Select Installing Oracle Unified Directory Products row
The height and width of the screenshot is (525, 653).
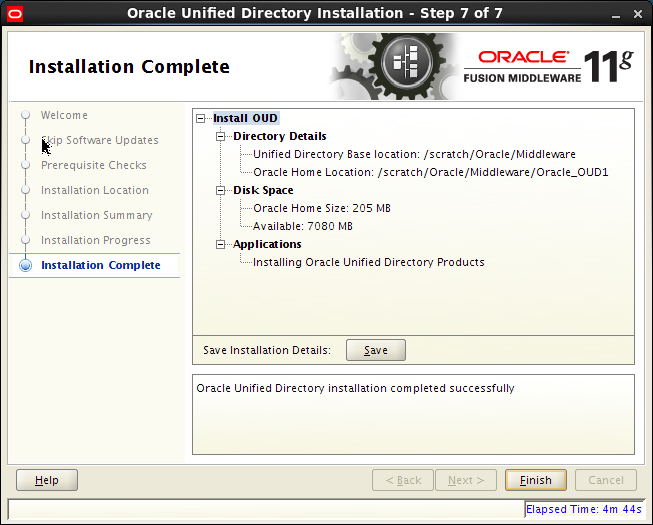click(369, 262)
